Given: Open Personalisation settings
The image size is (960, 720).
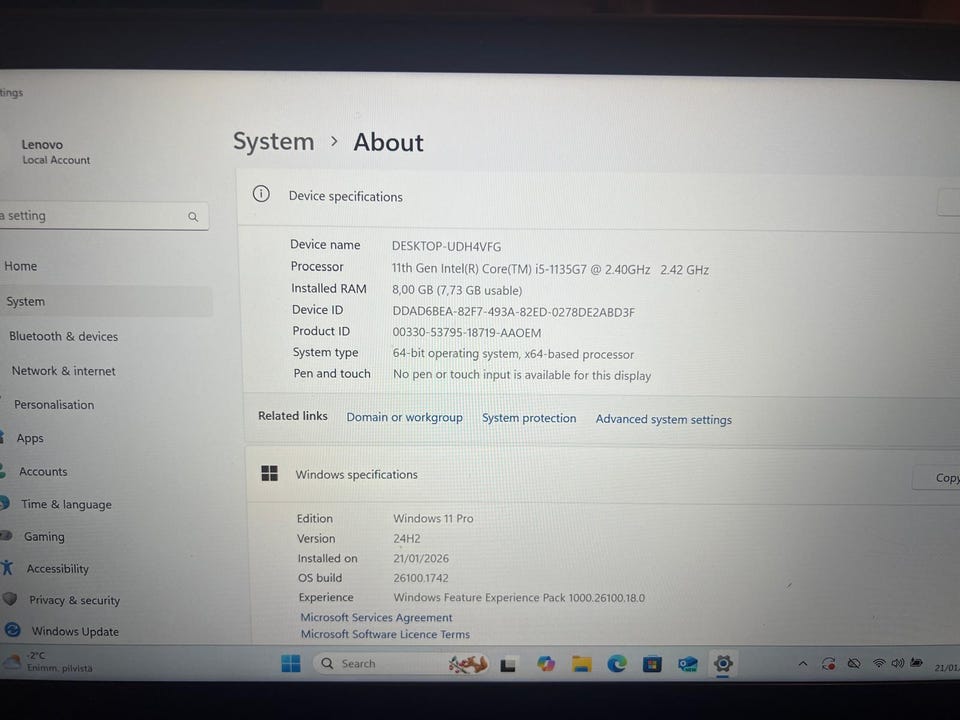Looking at the screenshot, I should click(x=54, y=405).
